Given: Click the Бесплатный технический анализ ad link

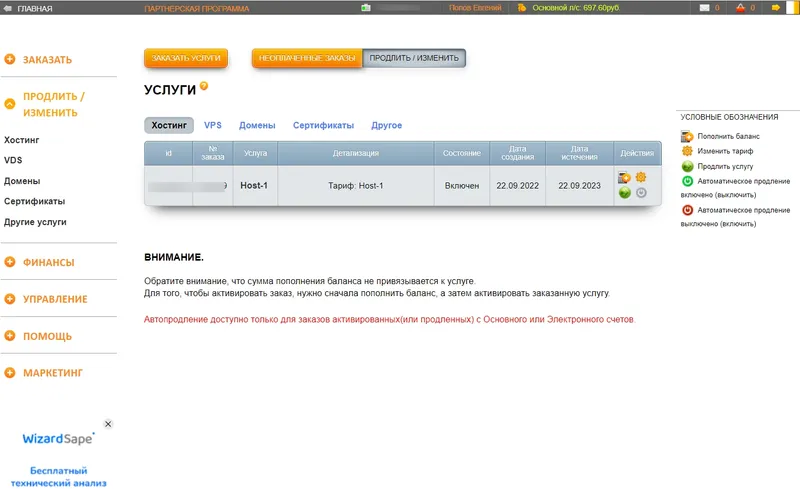Looking at the screenshot, I should (59, 477).
